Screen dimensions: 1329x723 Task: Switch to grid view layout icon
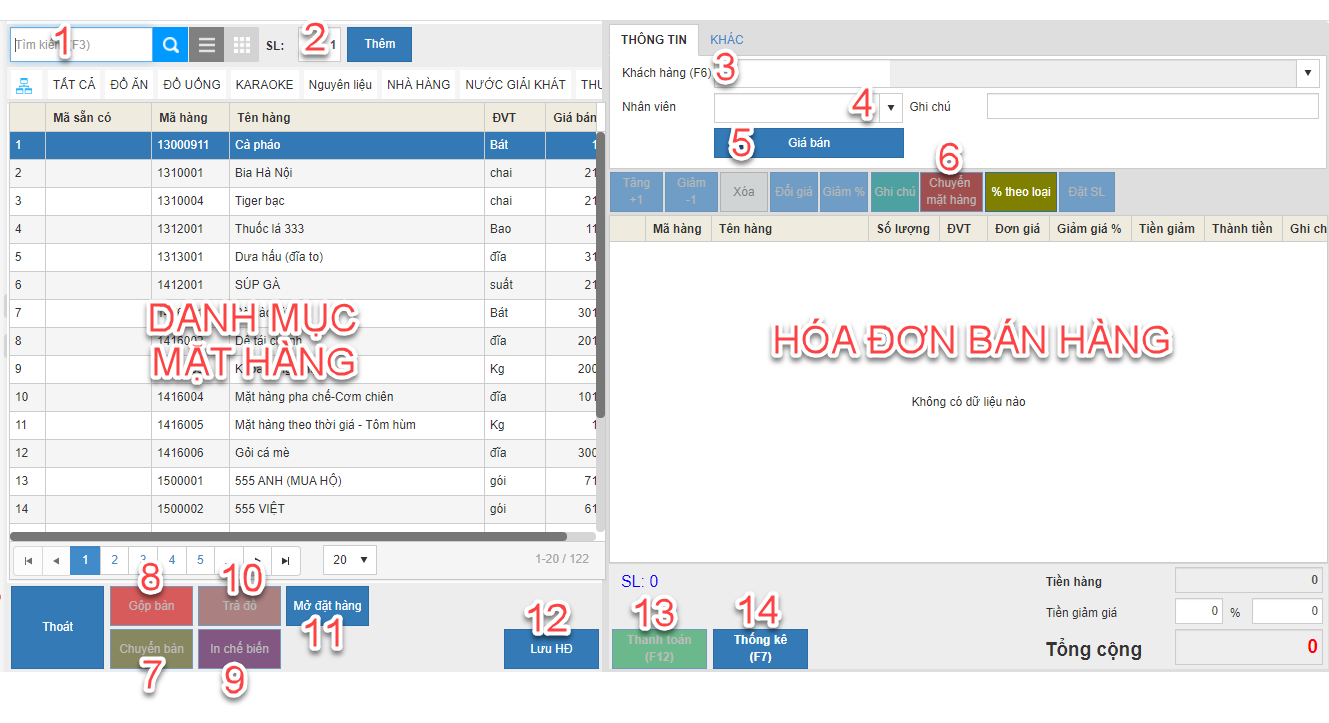click(241, 45)
